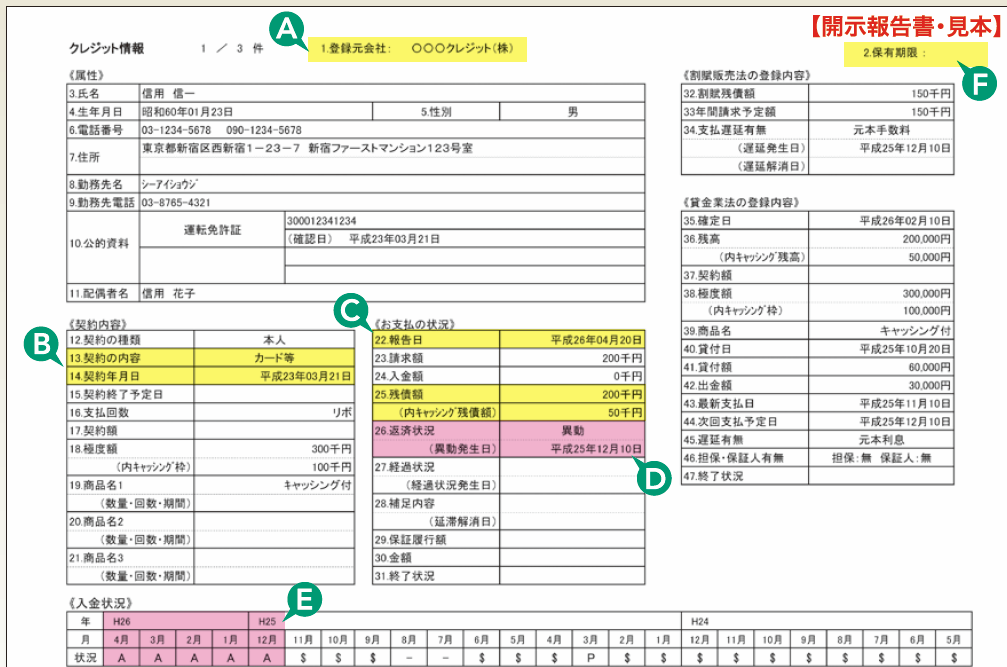Click the yellow 保有期限 highlight box
Image resolution: width=1007 pixels, height=667 pixels.
916,53
